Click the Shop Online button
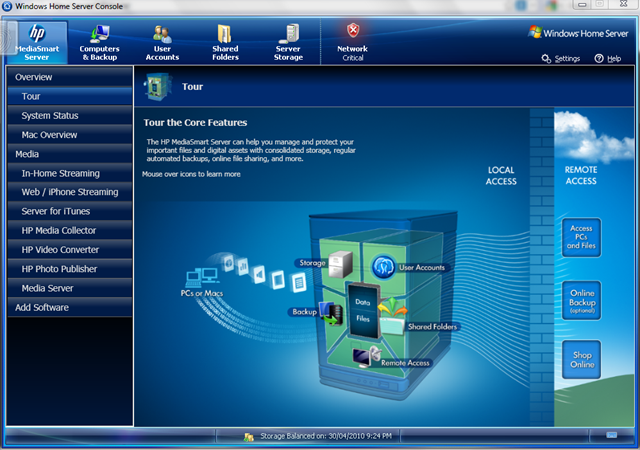Screen dimensions: 640x450 pos(581,359)
